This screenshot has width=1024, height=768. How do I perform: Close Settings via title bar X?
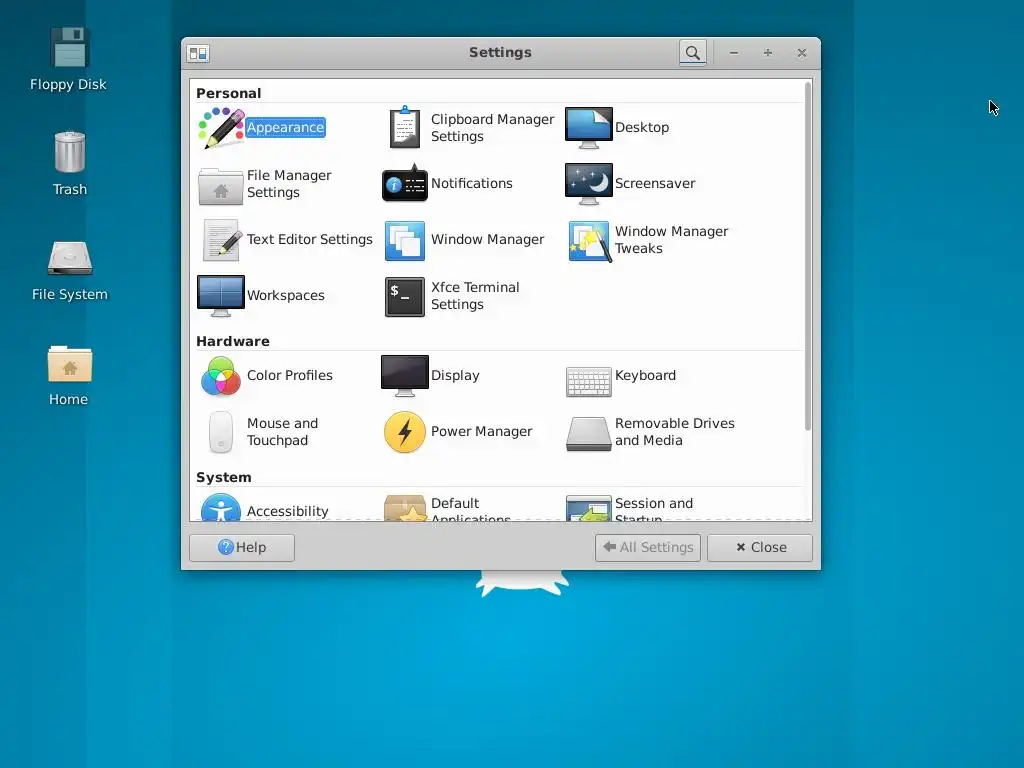(x=802, y=53)
